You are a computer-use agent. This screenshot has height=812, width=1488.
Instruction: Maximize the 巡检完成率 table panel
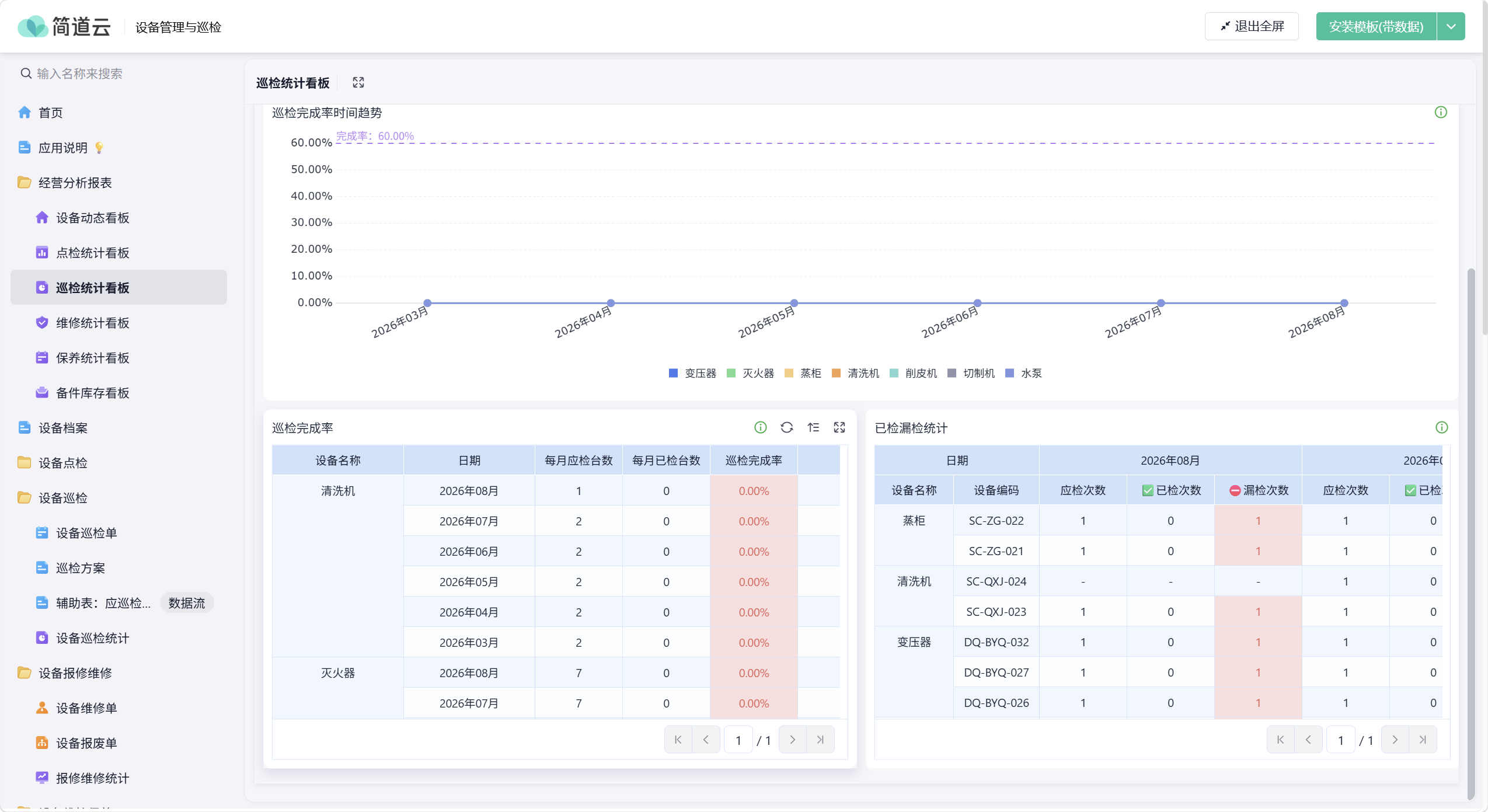point(839,427)
